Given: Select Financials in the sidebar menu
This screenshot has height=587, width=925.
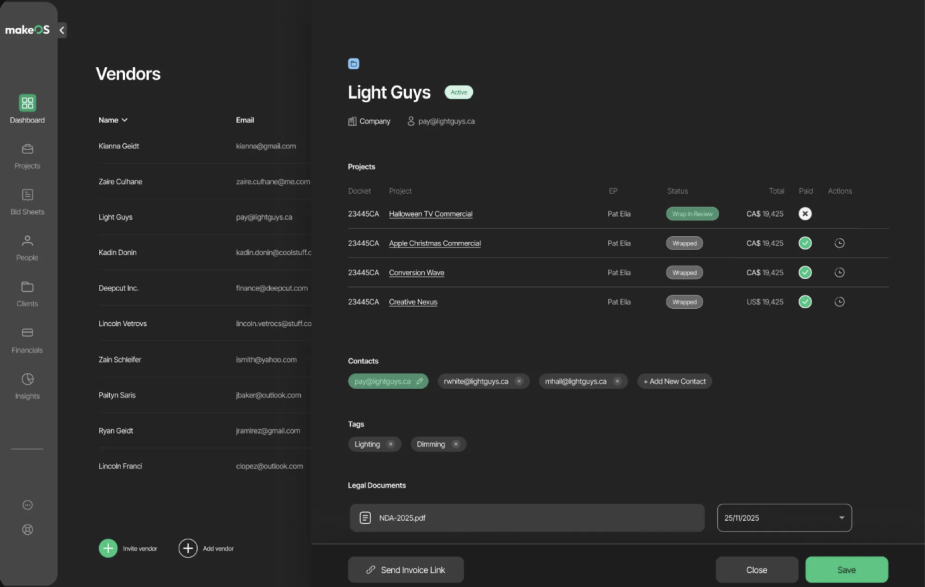Looking at the screenshot, I should 27,333.
